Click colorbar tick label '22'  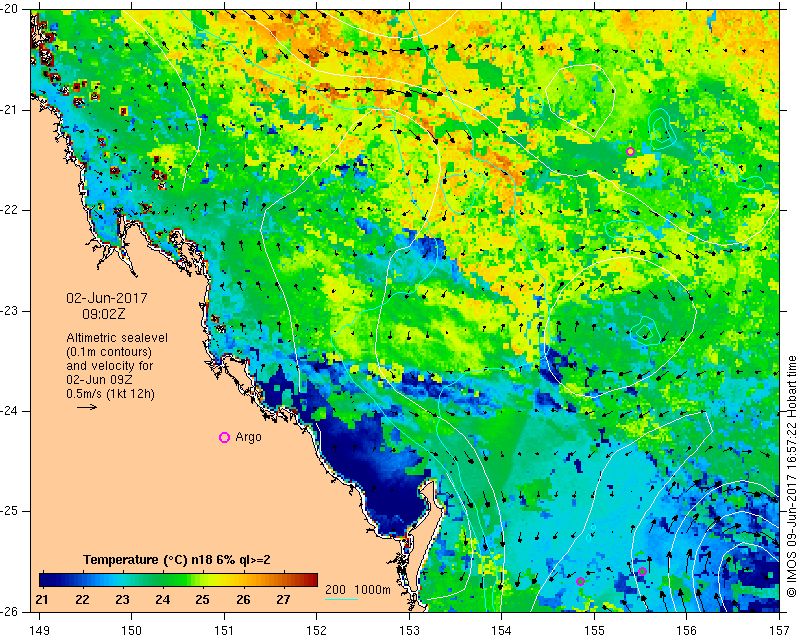coord(82,600)
